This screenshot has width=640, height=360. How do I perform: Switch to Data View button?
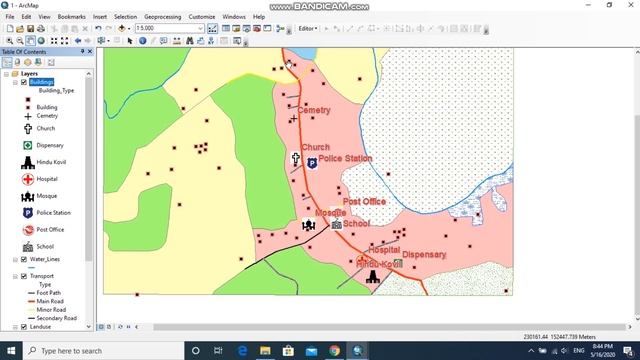101,327
